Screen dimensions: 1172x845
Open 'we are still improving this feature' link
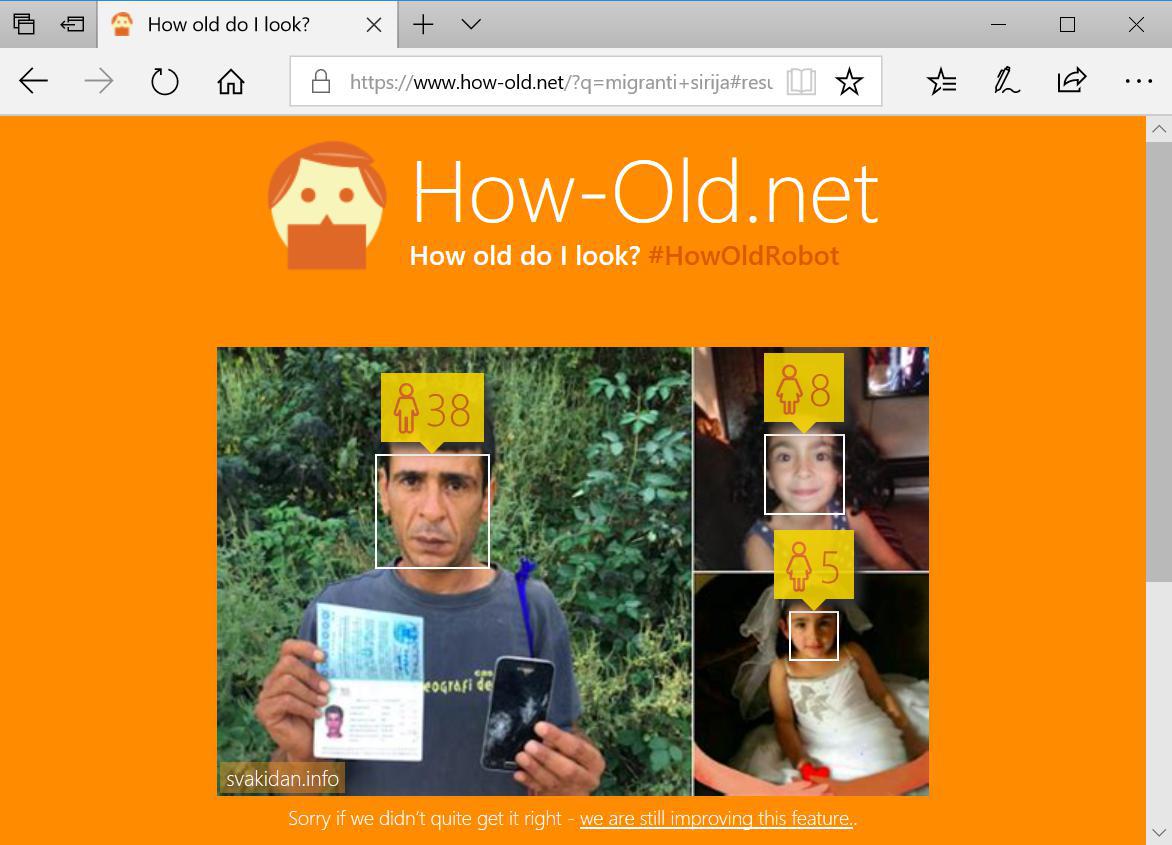click(x=716, y=818)
